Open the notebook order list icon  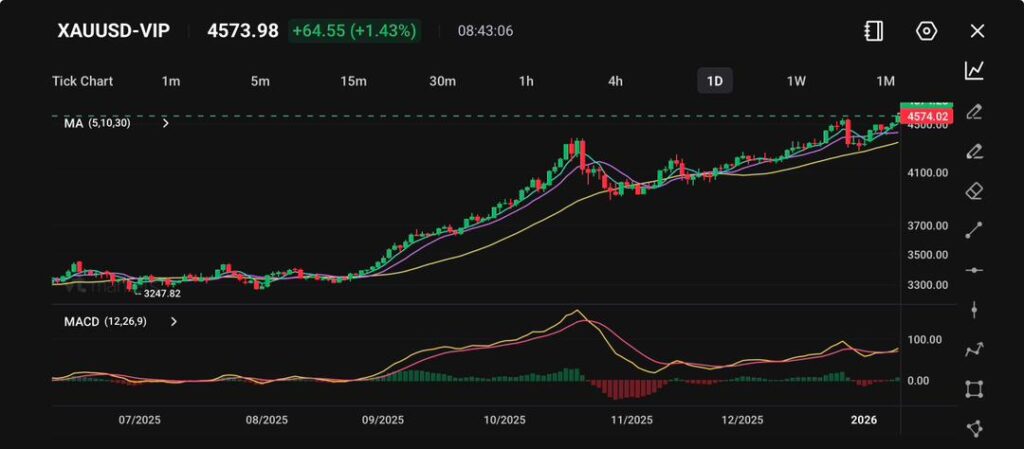[x=873, y=31]
